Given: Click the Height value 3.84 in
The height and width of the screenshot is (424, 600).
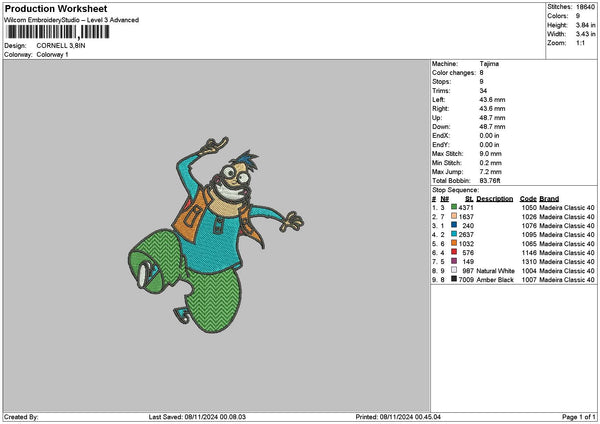Looking at the screenshot, I should pyautogui.click(x=585, y=25).
